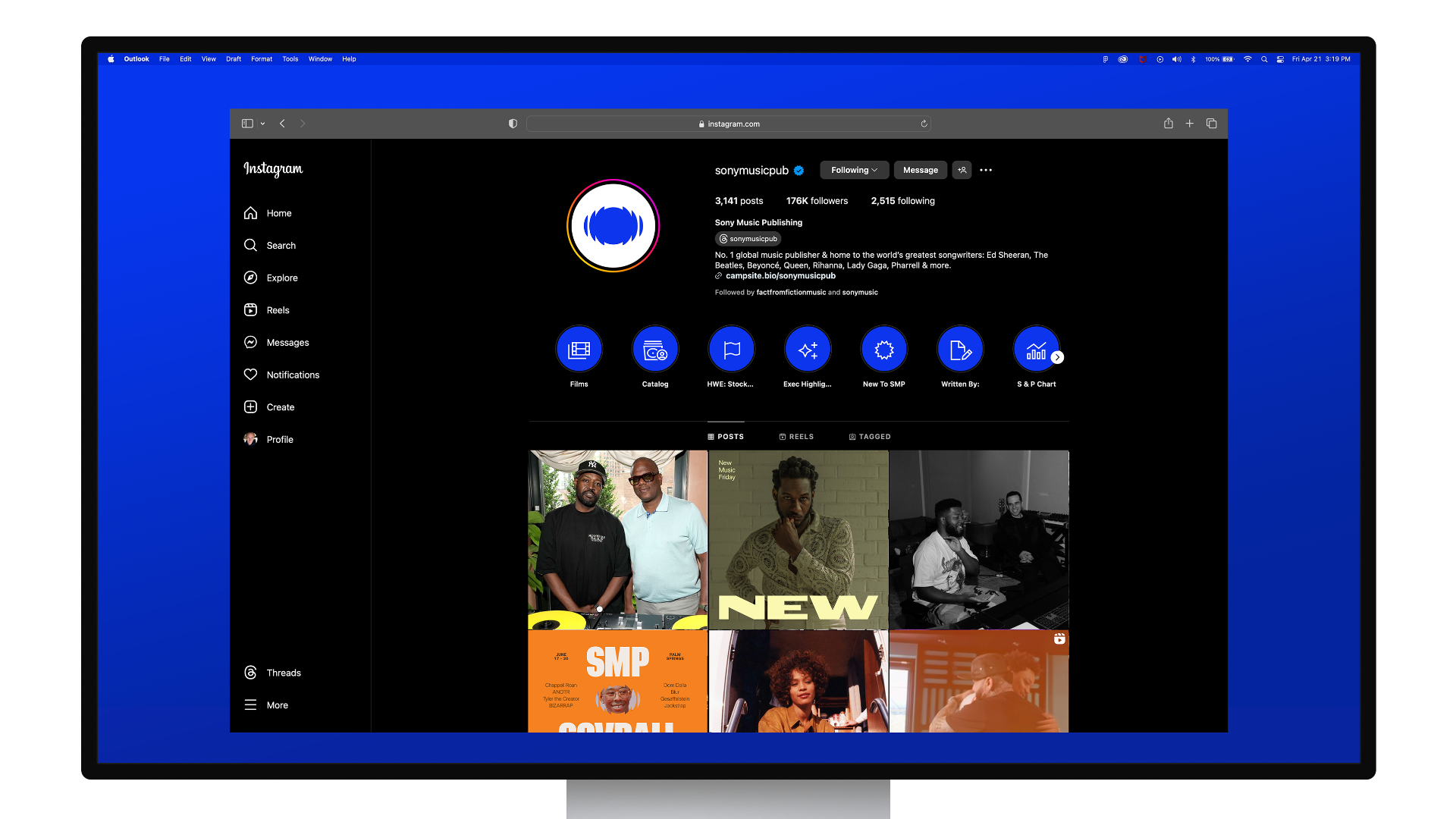Open the Written By: highlight
The image size is (1456, 819).
click(960, 350)
